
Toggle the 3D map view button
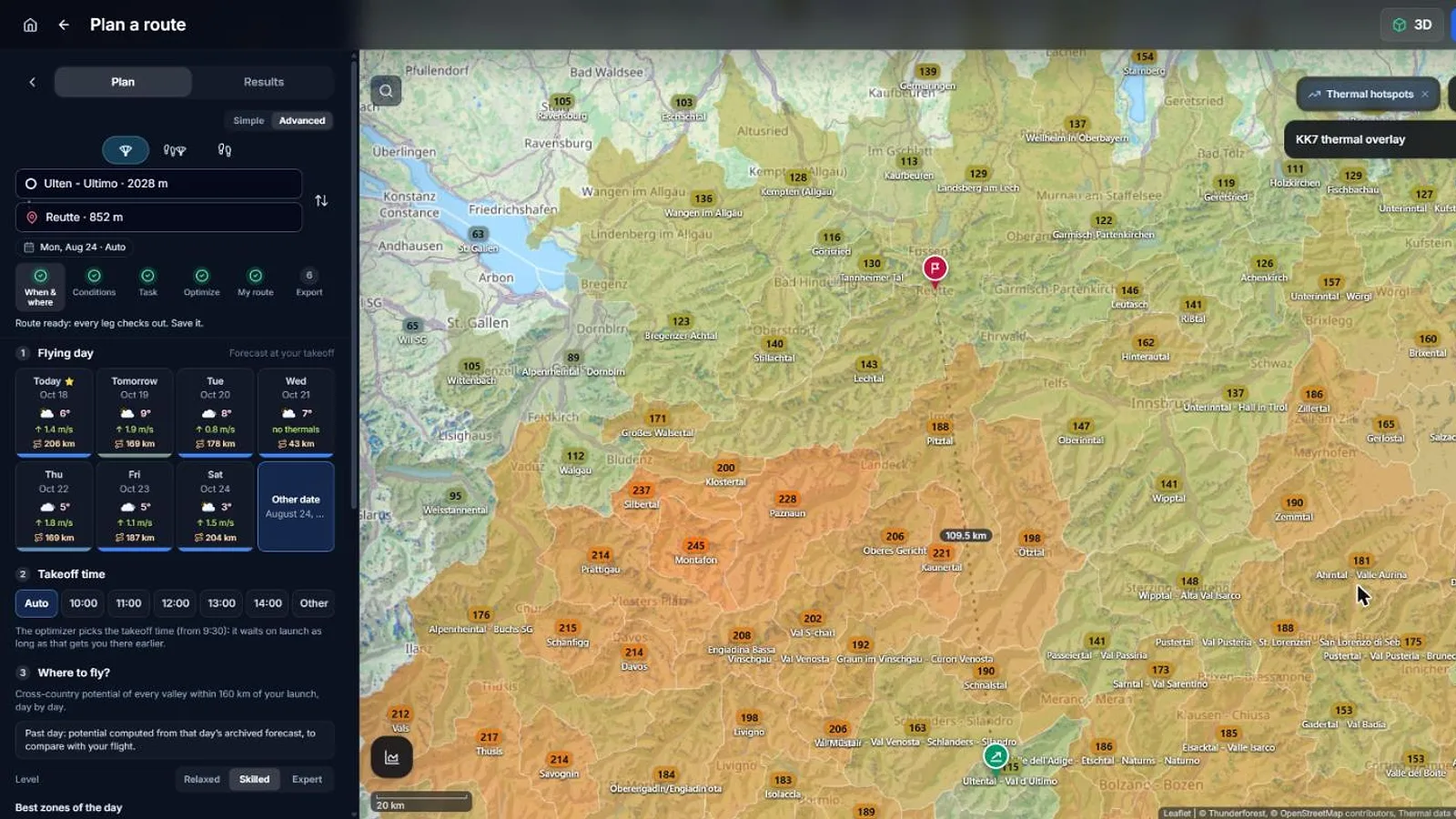tap(1412, 25)
